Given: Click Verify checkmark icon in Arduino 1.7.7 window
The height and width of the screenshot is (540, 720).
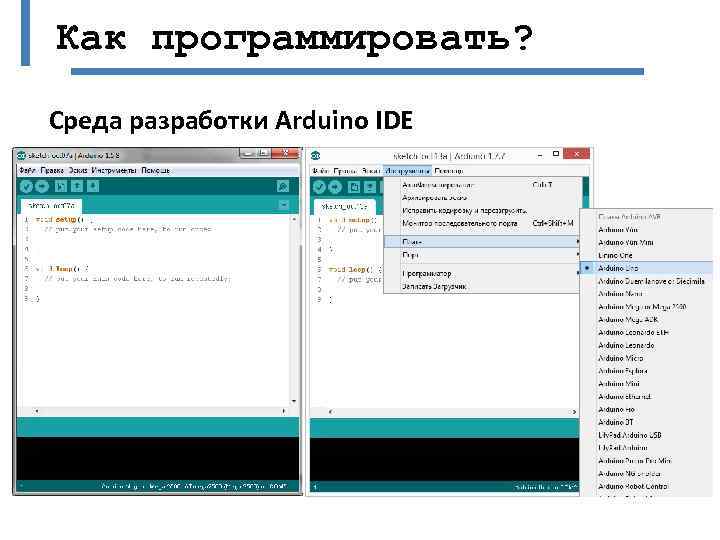Looking at the screenshot, I should click(x=319, y=187).
